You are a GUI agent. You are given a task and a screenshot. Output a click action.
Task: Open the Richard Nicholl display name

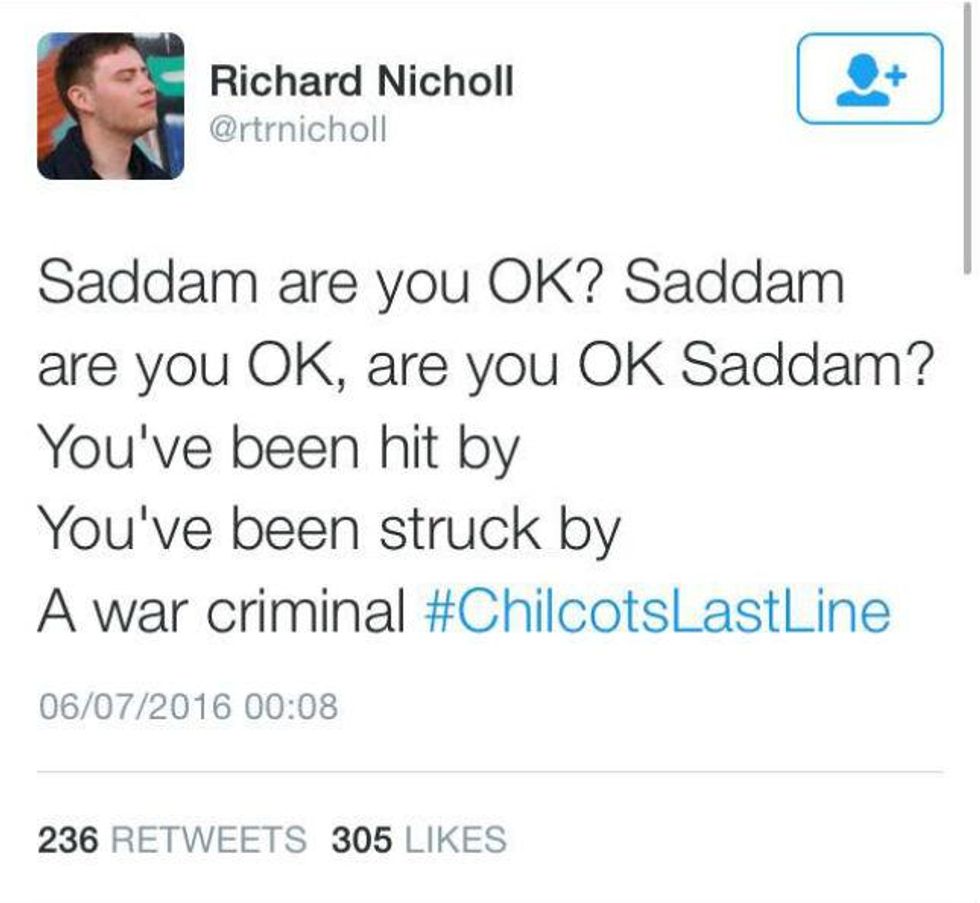(x=362, y=81)
